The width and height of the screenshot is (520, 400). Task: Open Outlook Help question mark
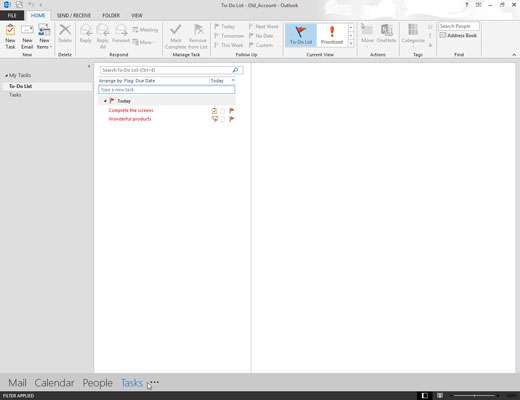point(467,5)
